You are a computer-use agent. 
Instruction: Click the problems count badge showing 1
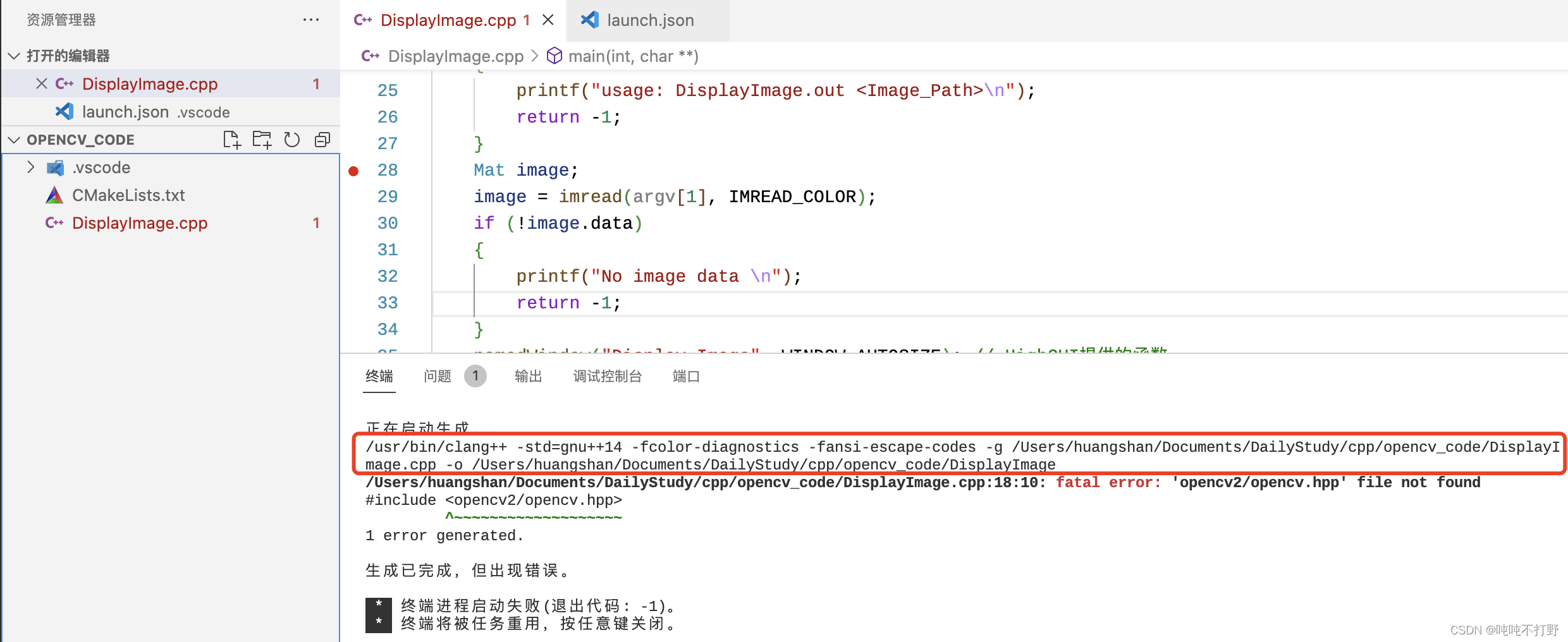475,376
